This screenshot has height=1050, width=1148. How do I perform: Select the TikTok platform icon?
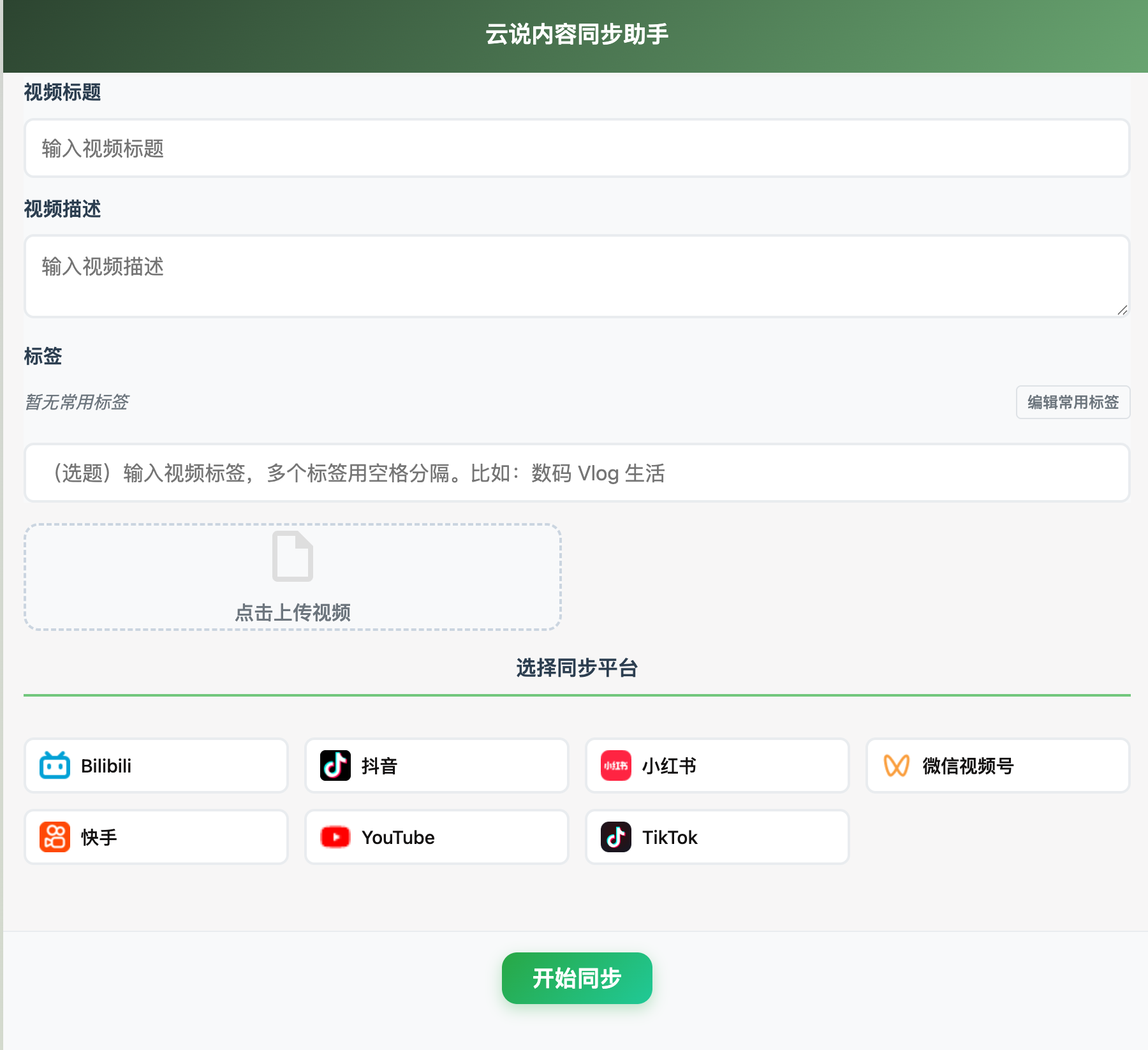pos(615,837)
